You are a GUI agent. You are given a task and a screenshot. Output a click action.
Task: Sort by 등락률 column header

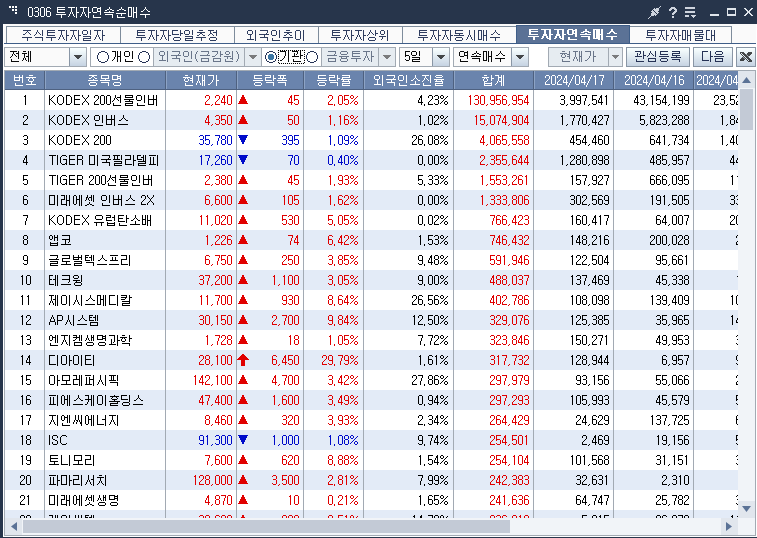tap(334, 80)
